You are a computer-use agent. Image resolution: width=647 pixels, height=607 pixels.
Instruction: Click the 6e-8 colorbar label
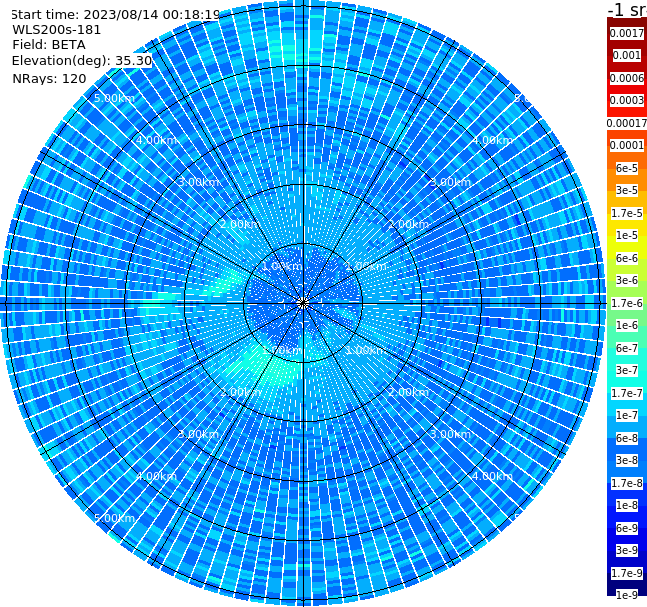click(x=627, y=438)
